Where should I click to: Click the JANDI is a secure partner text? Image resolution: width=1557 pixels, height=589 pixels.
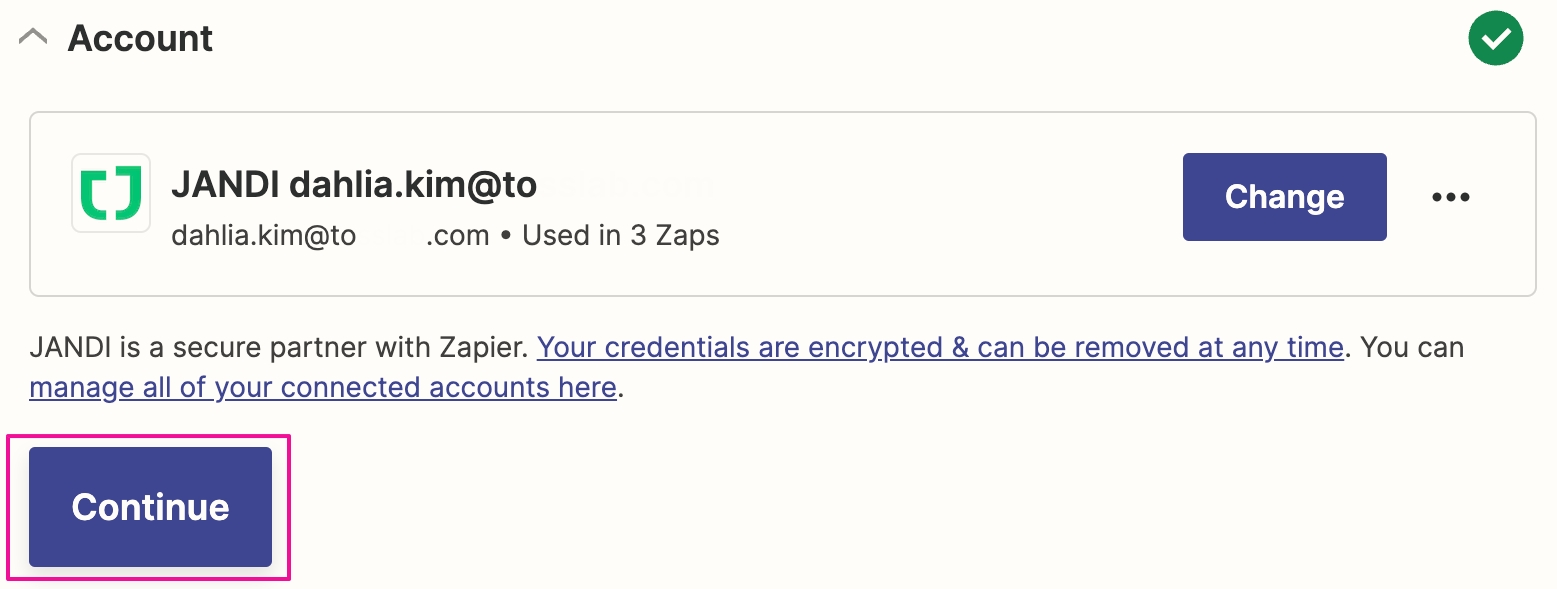pos(278,348)
